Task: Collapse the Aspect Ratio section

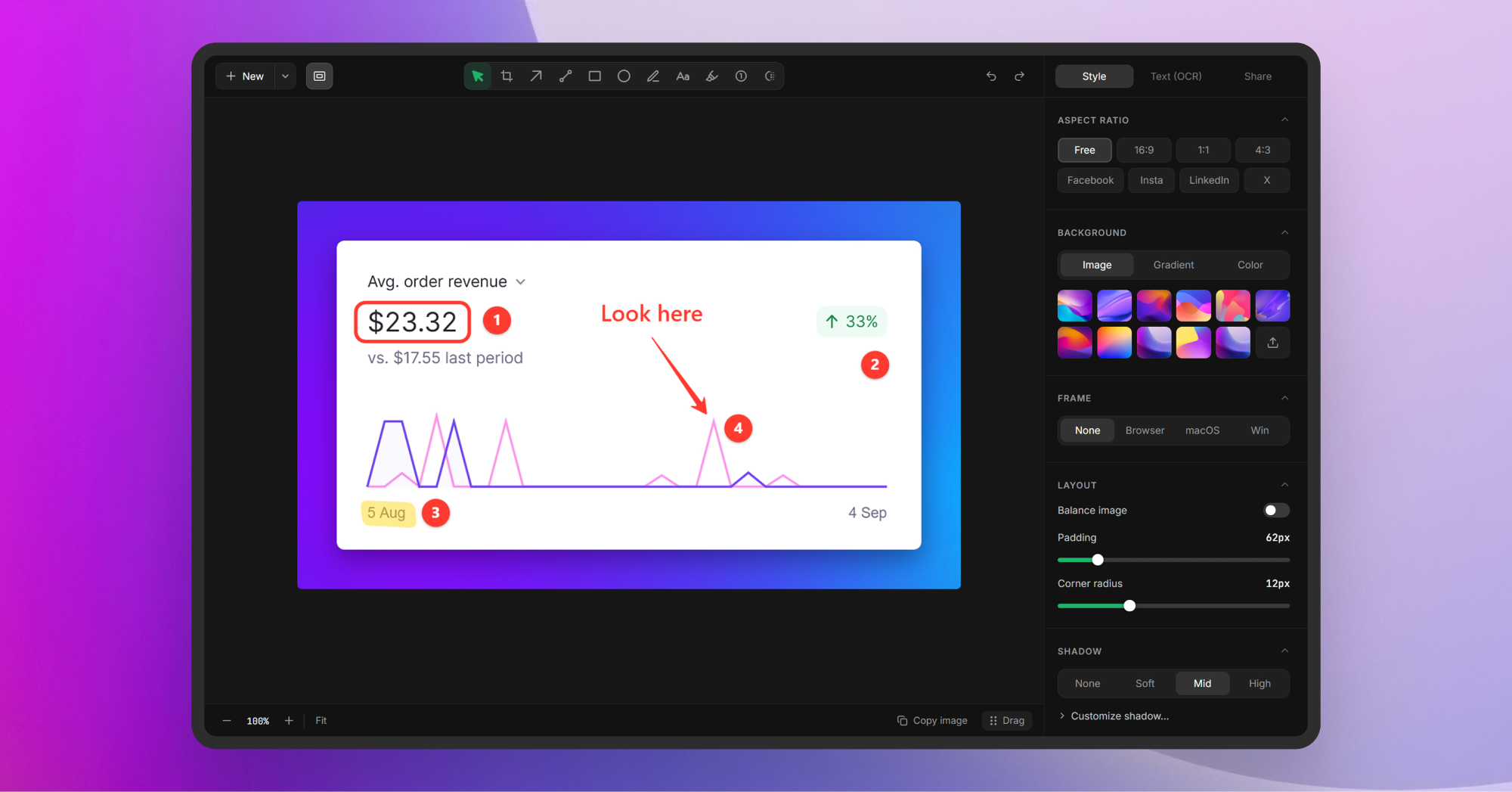Action: (1284, 120)
